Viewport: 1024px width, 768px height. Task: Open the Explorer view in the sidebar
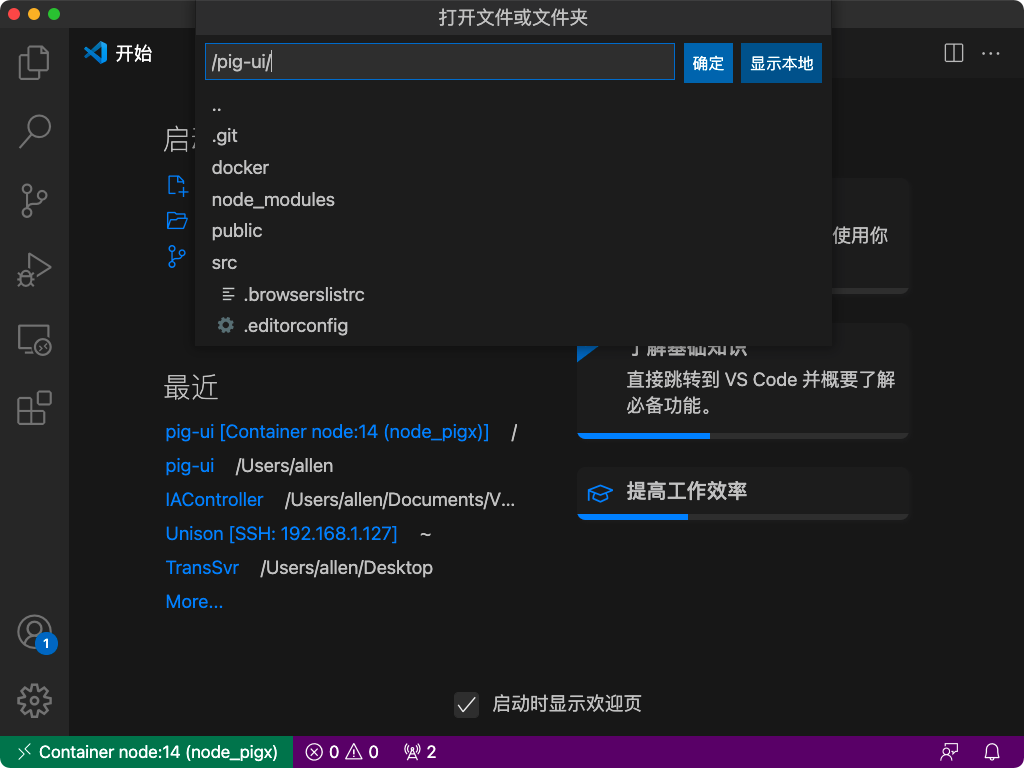pyautogui.click(x=34, y=62)
